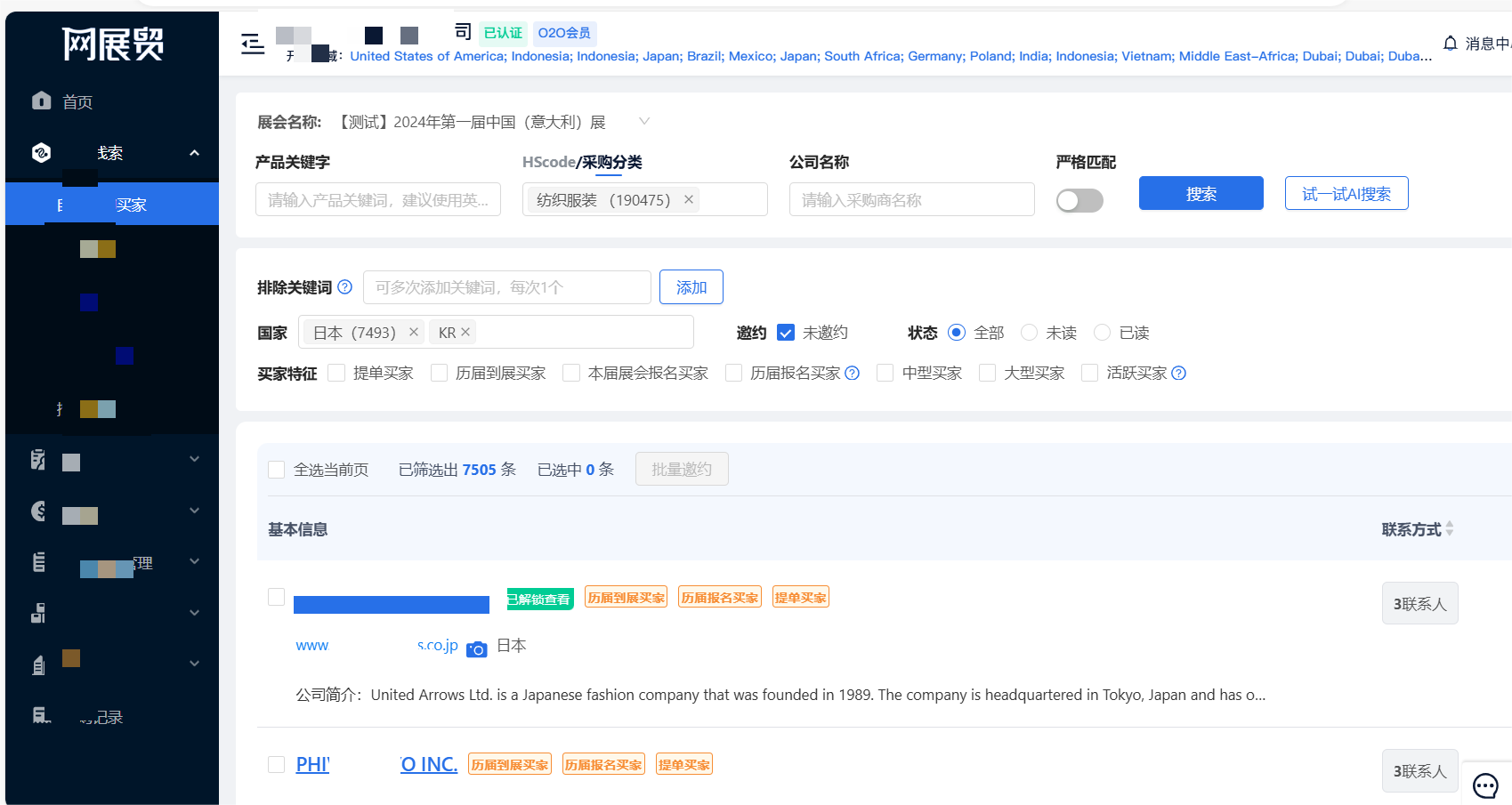Image resolution: width=1512 pixels, height=805 pixels.
Task: Check the 全选当前页 checkbox
Action: pos(277,470)
